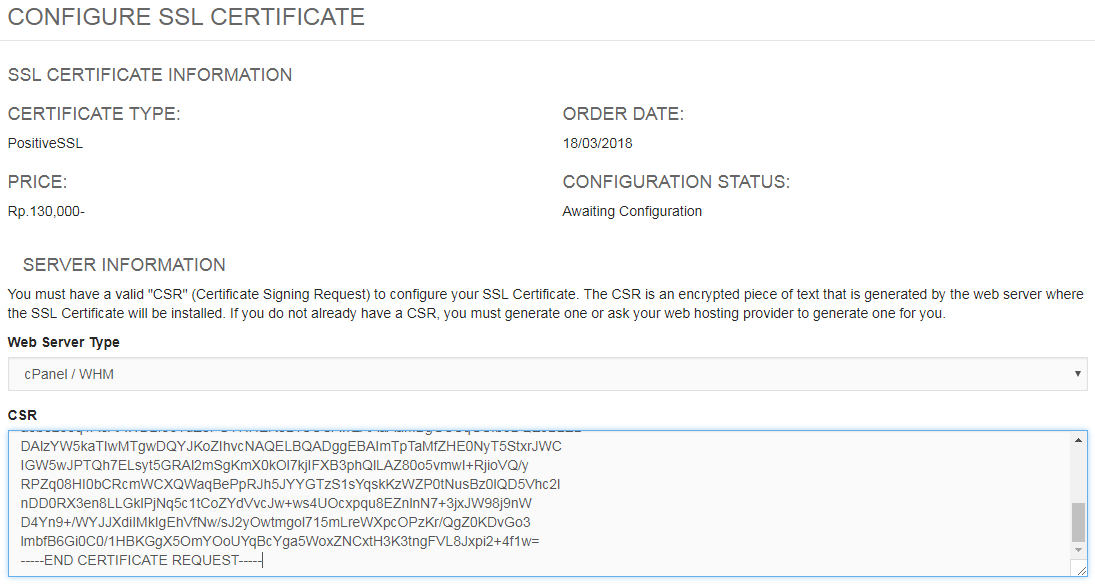1095x587 pixels.
Task: Click the Web Server Type label
Action: pyautogui.click(x=63, y=341)
